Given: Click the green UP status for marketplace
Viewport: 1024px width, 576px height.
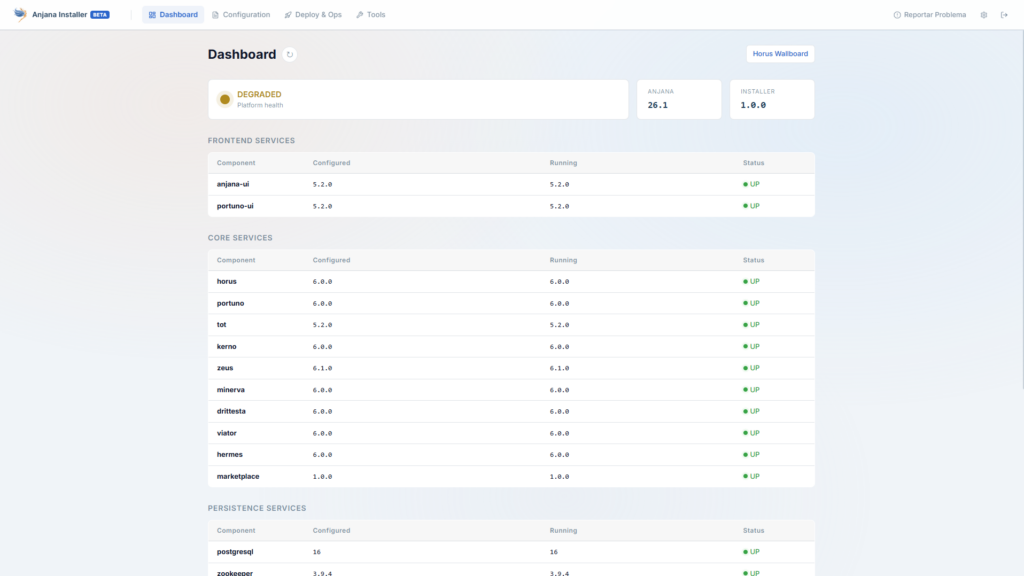Looking at the screenshot, I should 751,476.
